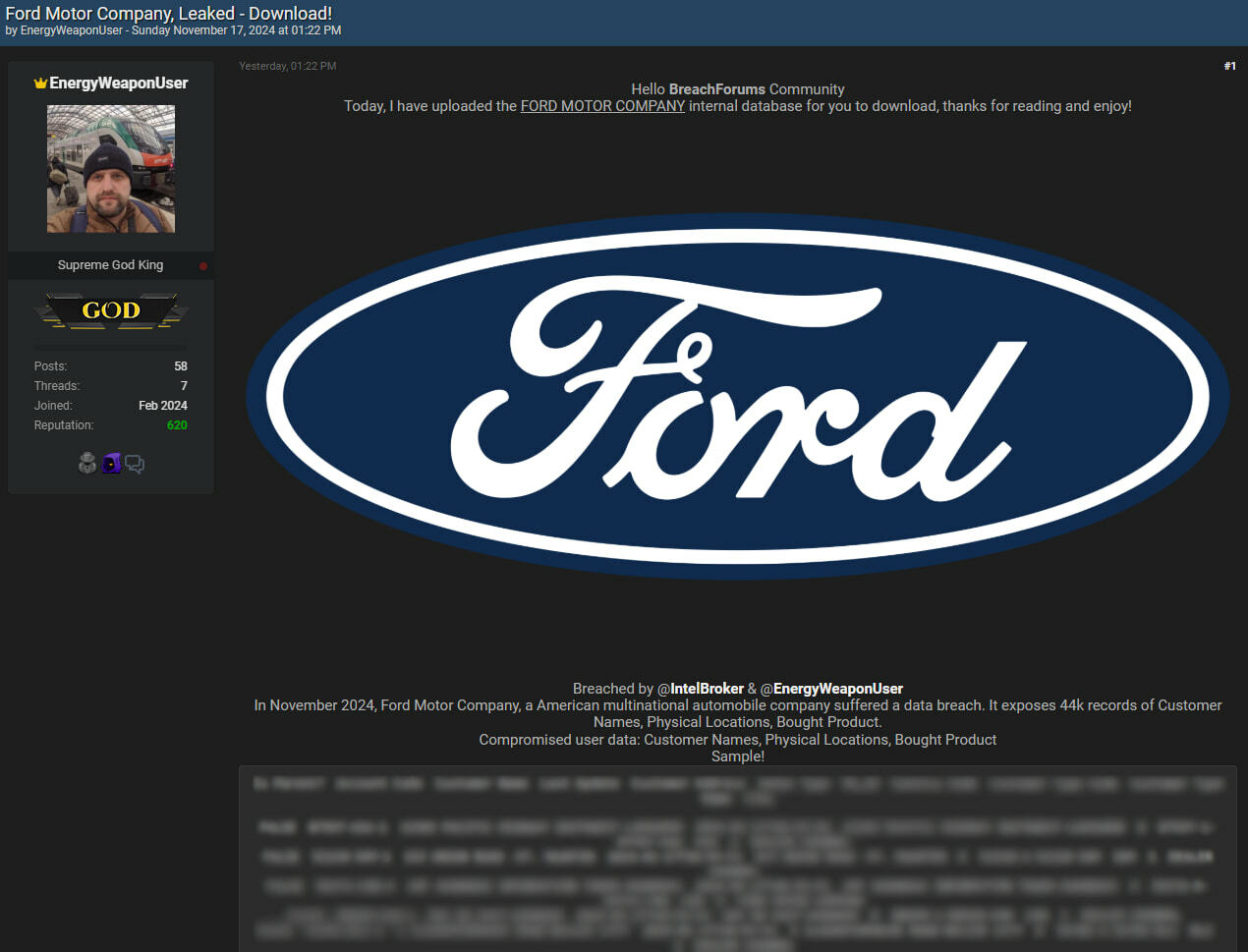The height and width of the screenshot is (952, 1248).
Task: Click the FORD MOTOR COMPANY underlined link
Action: click(x=602, y=106)
